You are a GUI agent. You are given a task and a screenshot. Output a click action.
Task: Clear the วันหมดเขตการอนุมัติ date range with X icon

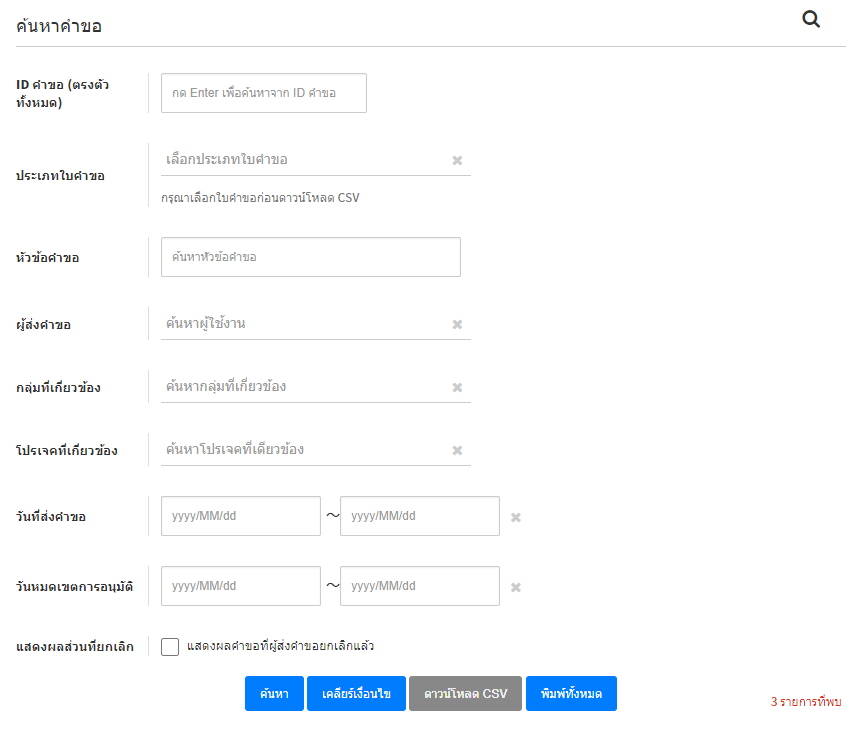516,587
